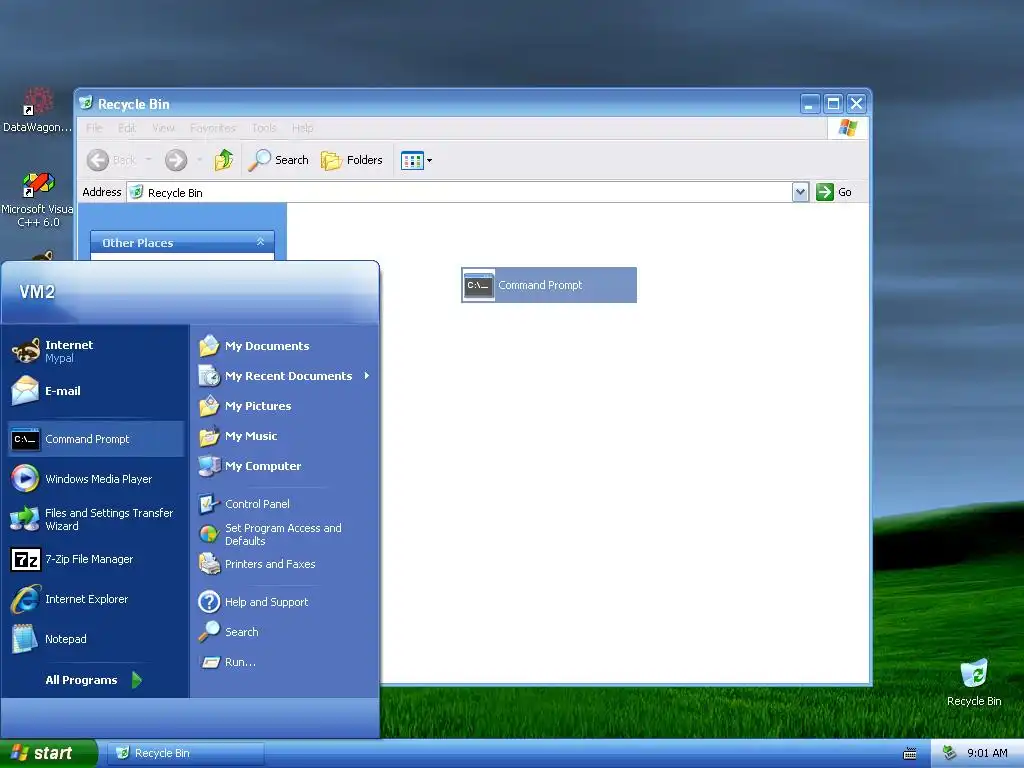Click the Start button

48,753
